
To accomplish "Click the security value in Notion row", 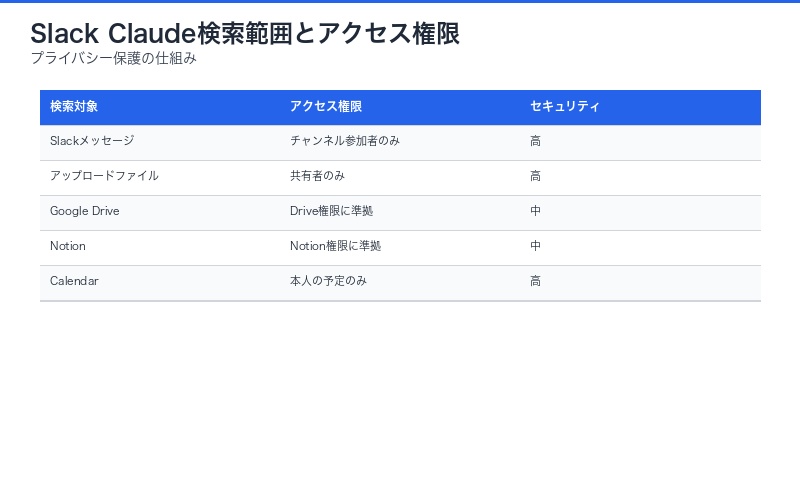I will (x=536, y=247).
